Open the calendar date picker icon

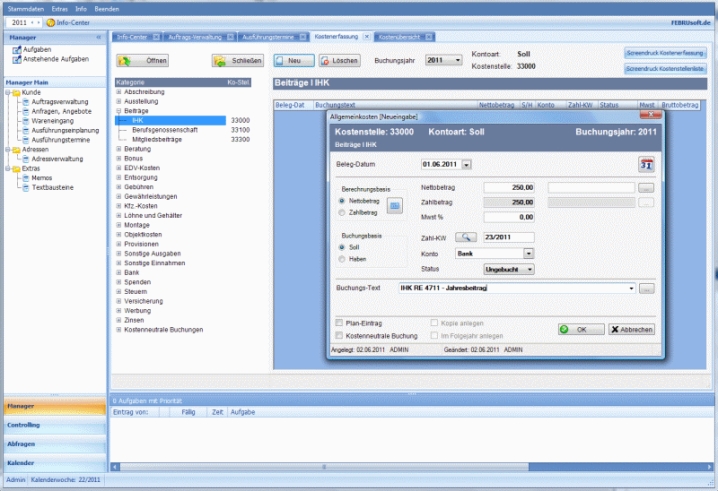645,165
